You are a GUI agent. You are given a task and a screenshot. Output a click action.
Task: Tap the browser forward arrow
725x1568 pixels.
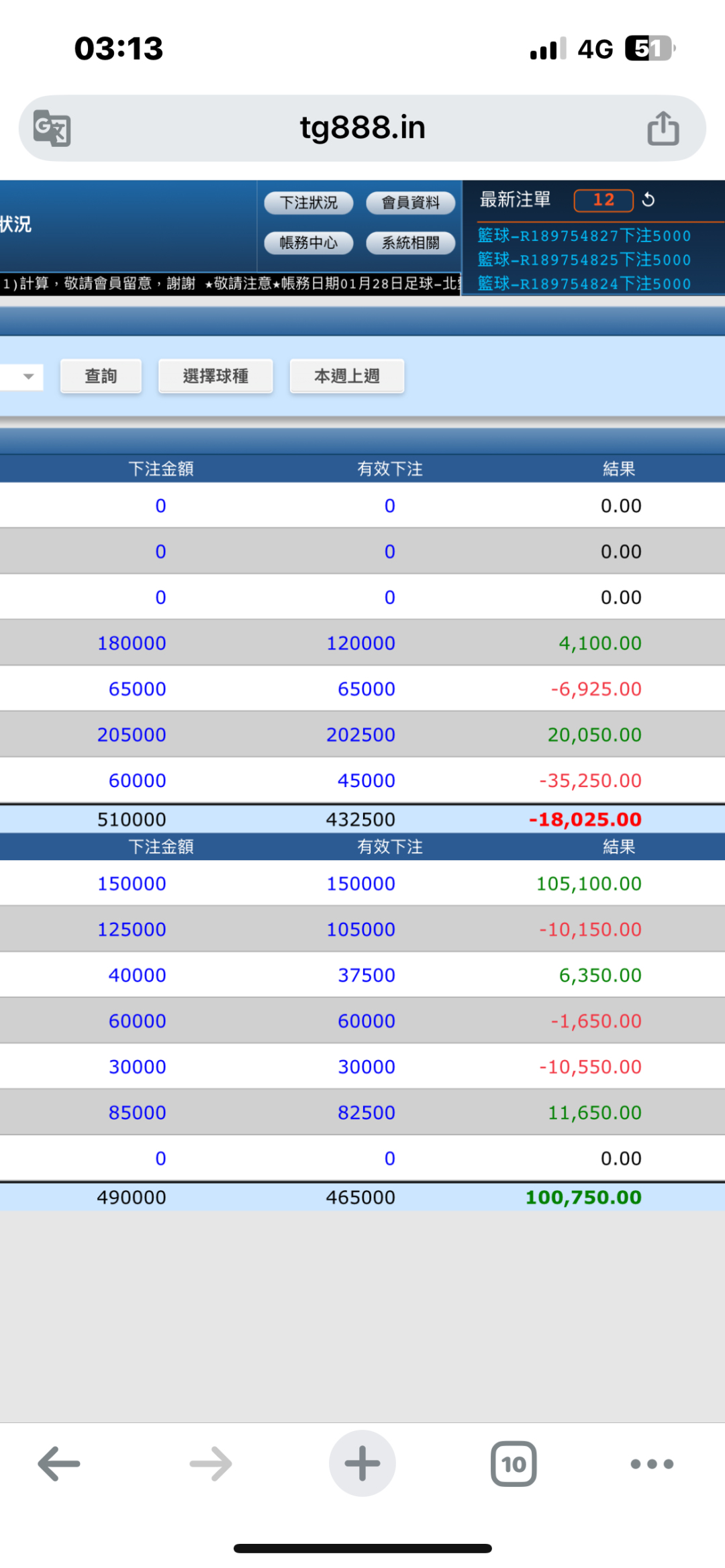(x=211, y=1463)
